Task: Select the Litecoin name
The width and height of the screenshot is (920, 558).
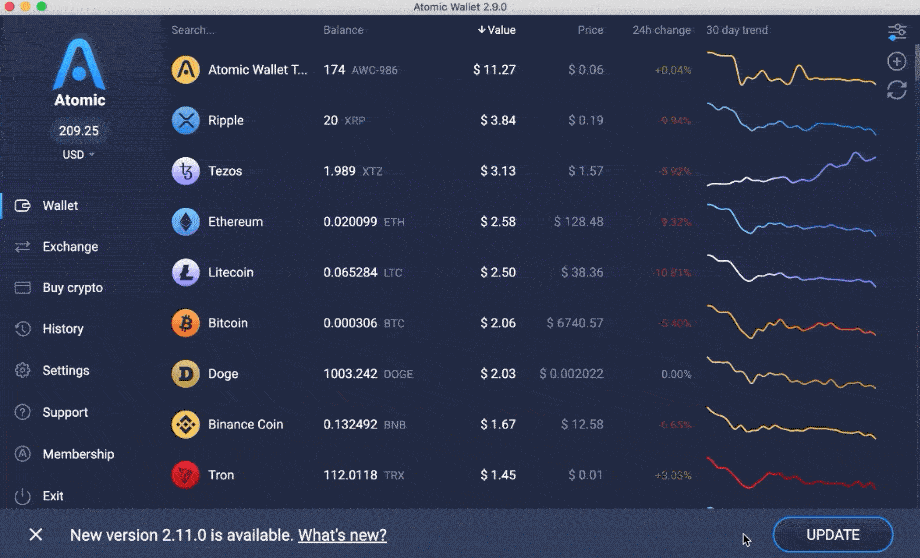Action: pyautogui.click(x=231, y=272)
